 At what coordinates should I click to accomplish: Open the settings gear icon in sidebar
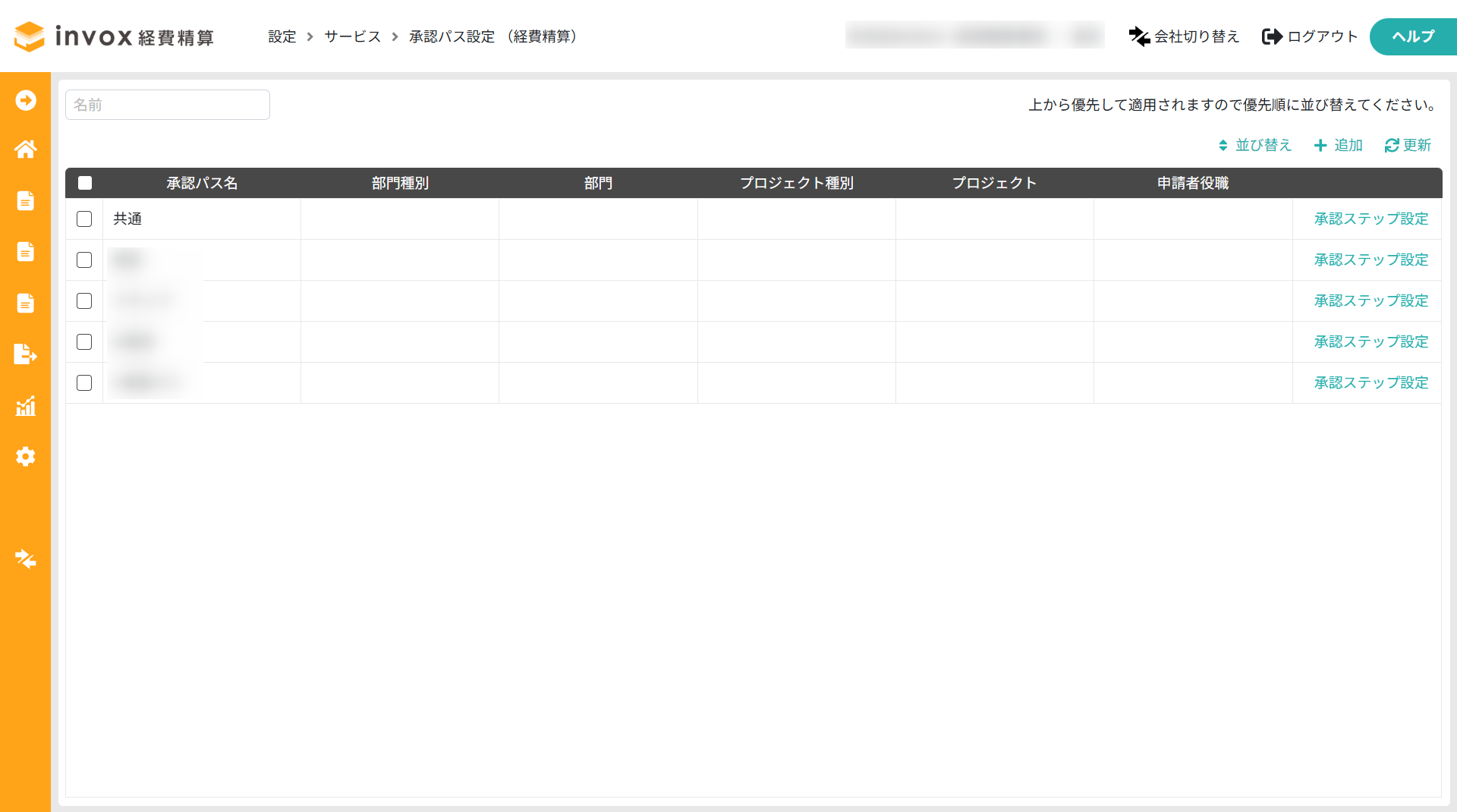click(x=26, y=456)
